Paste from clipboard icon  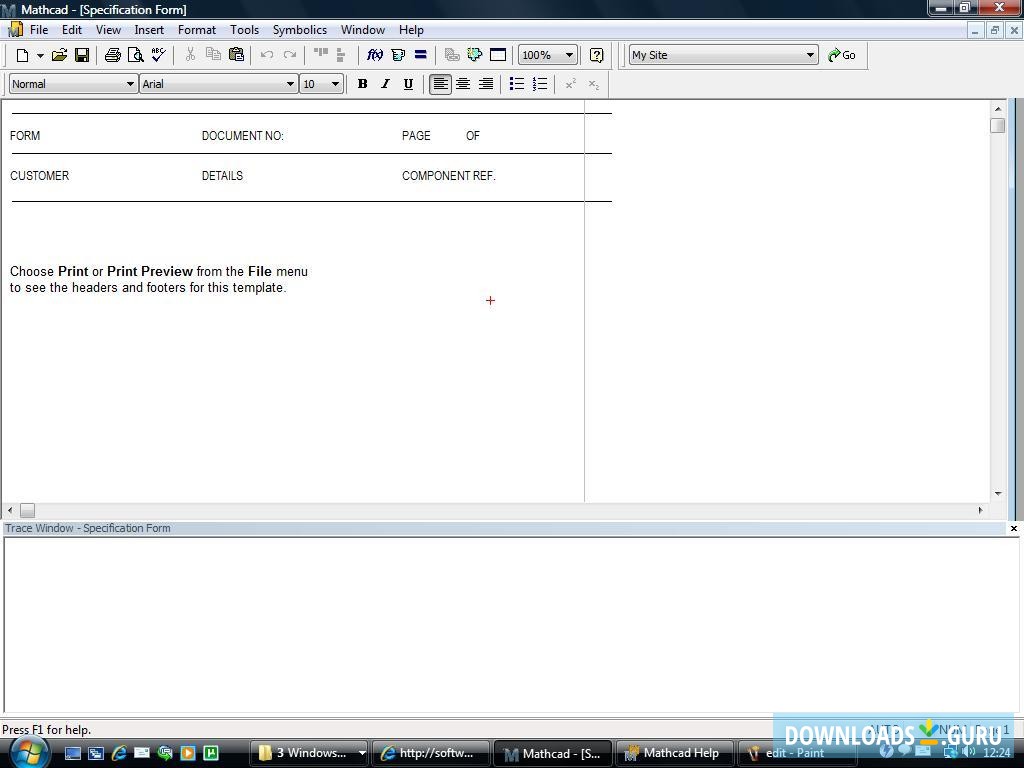[236, 55]
